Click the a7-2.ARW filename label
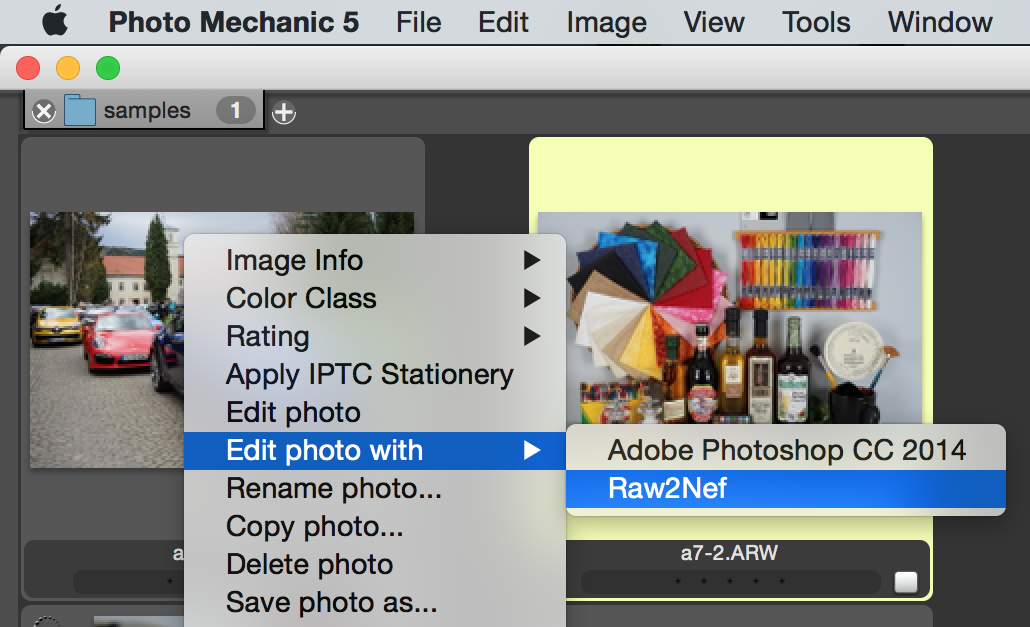 (729, 553)
